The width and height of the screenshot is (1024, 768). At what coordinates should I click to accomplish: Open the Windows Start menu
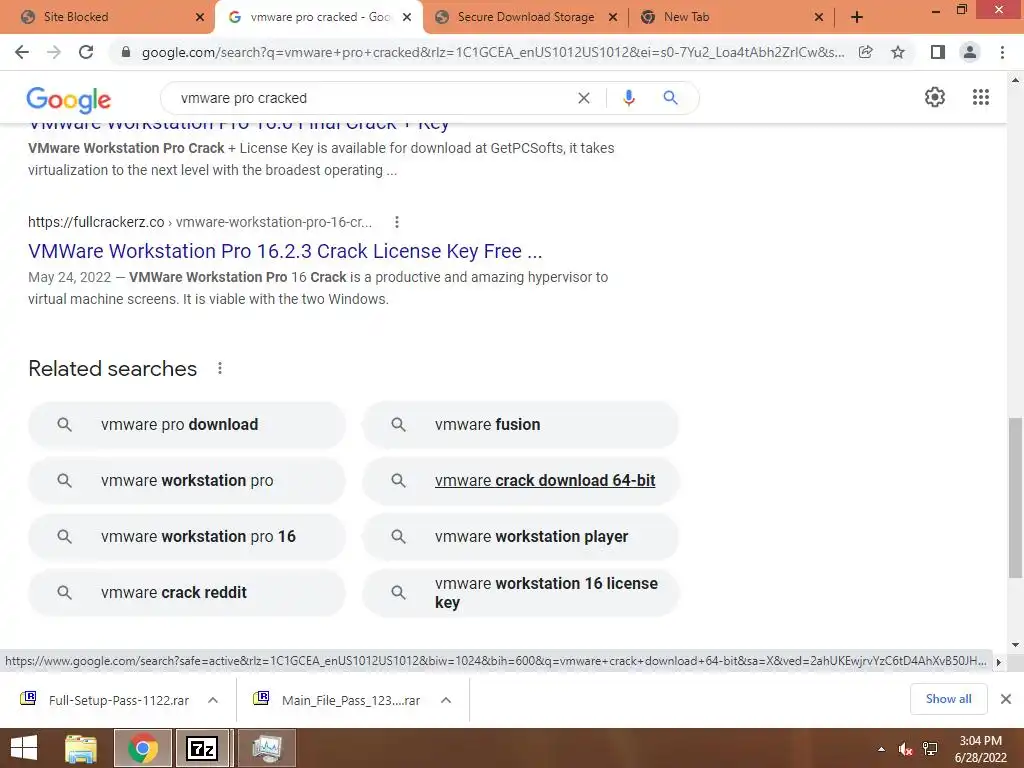(24, 748)
